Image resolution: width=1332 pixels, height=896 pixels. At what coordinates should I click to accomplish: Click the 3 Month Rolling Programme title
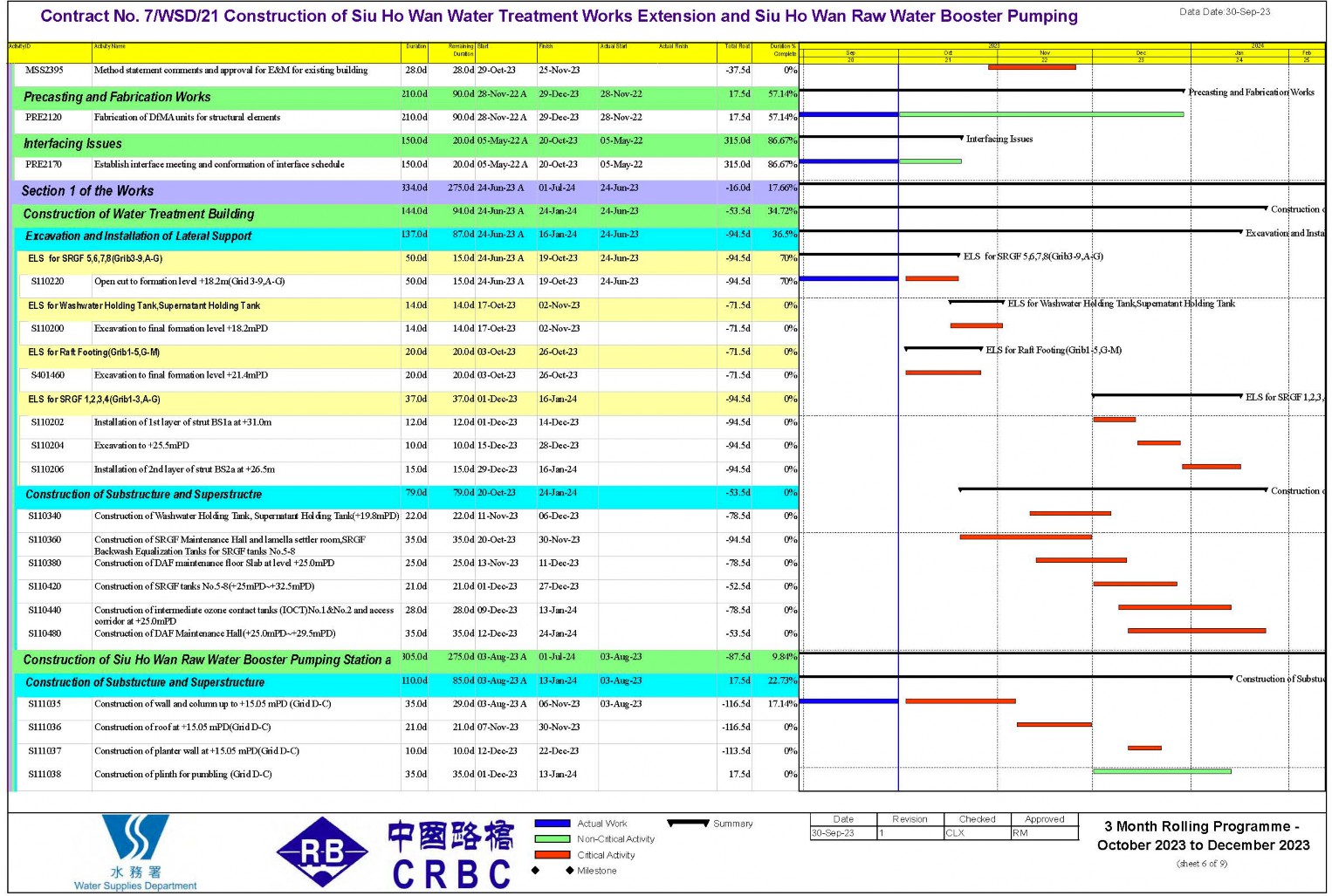(1203, 836)
